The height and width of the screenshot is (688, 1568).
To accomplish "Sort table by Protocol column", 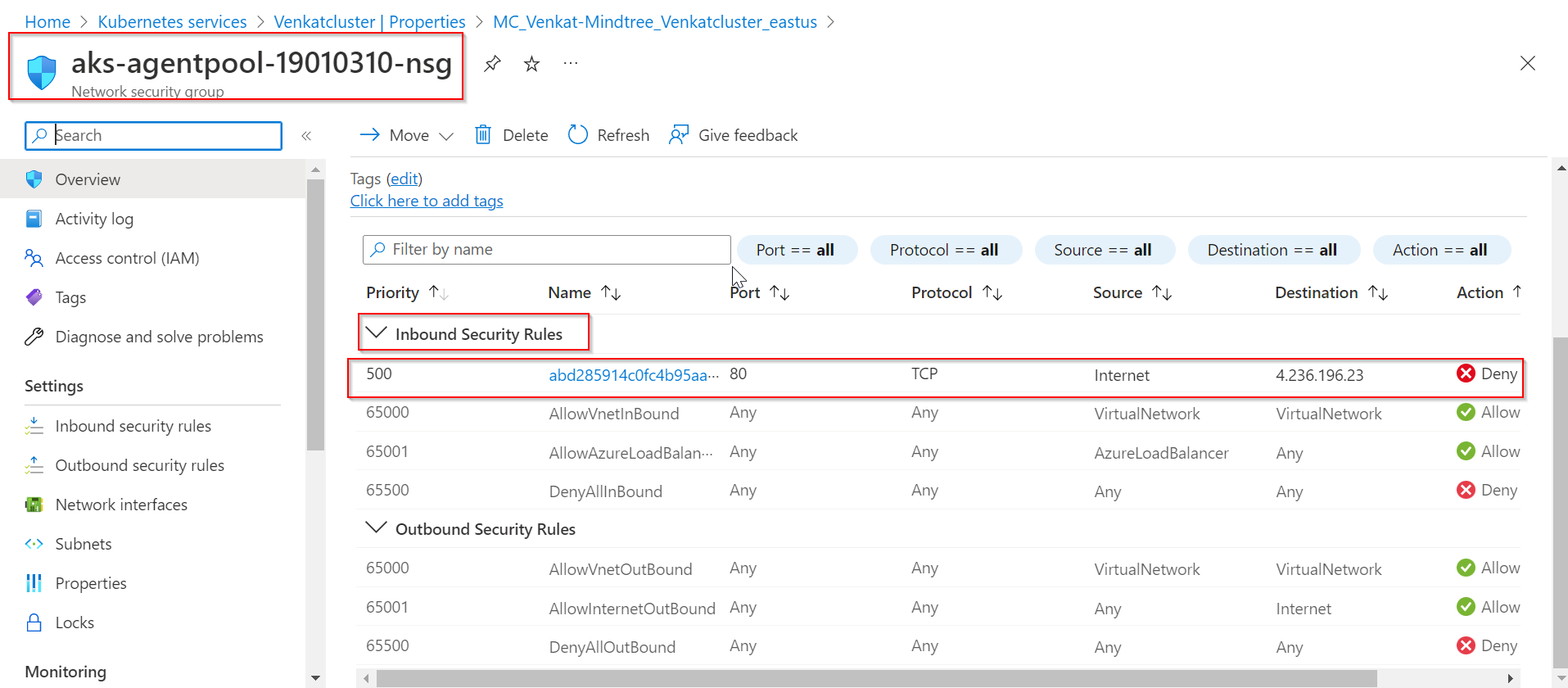I will [957, 292].
